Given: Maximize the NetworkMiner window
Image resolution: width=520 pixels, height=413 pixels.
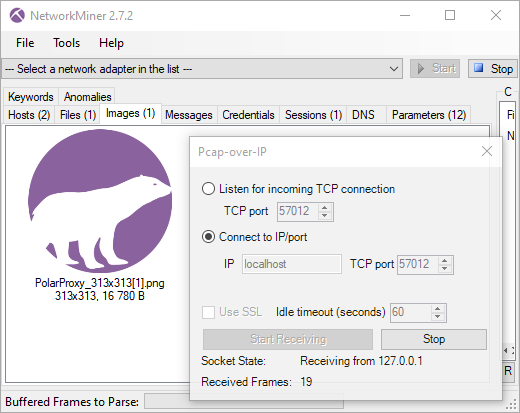Looking at the screenshot, I should [x=450, y=15].
